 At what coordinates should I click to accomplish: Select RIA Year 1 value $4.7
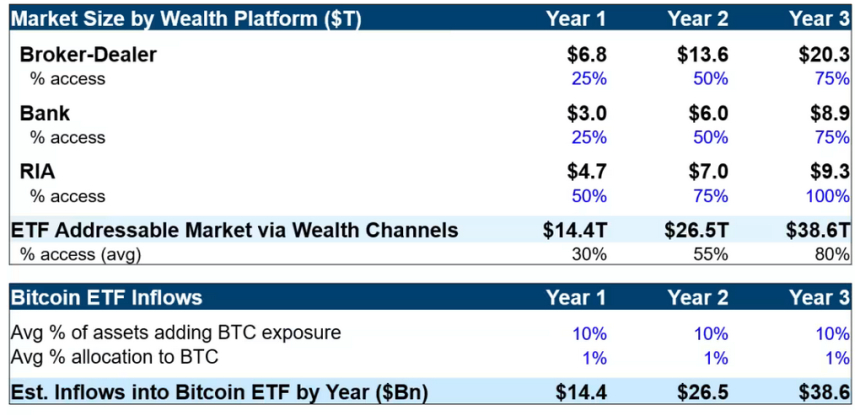point(587,172)
